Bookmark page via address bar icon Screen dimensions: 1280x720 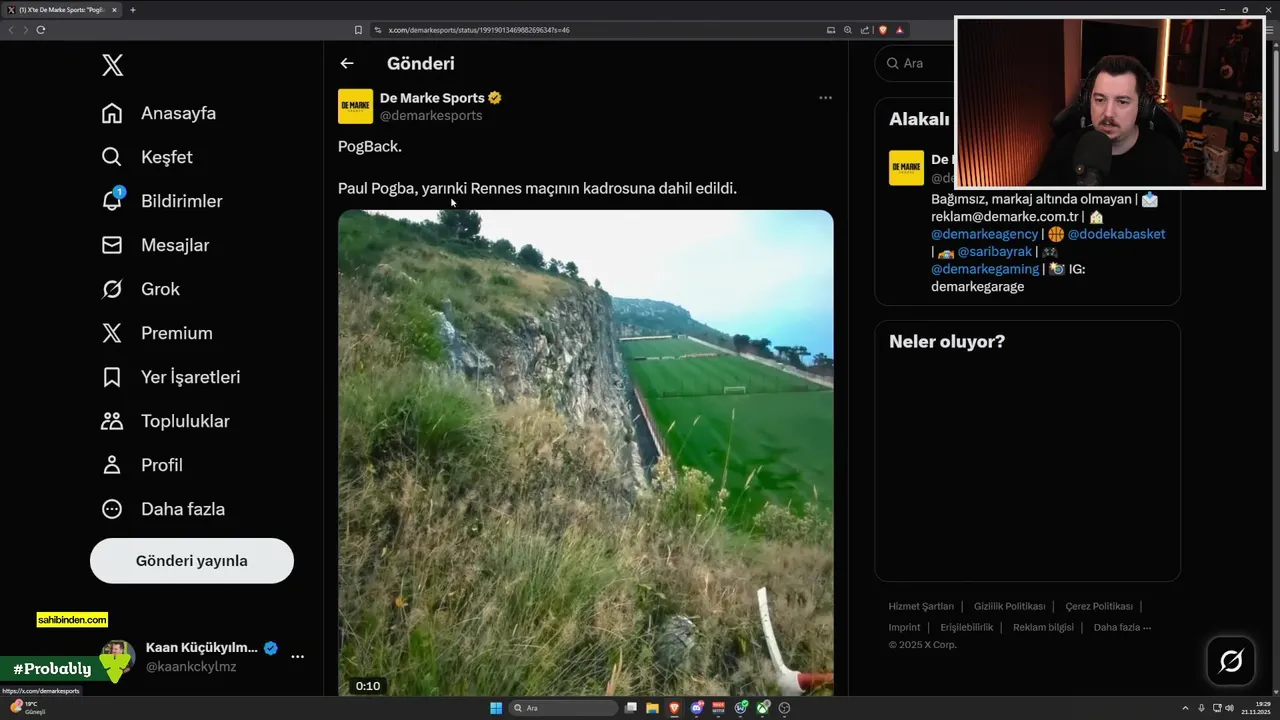coord(358,30)
